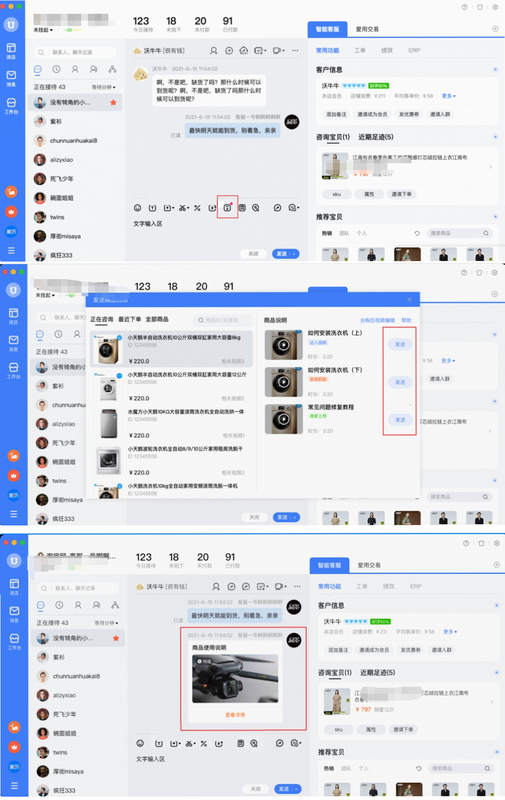Toggle the star on 没有犄角的小 contact, third screenshot
The image size is (505, 800).
click(116, 638)
